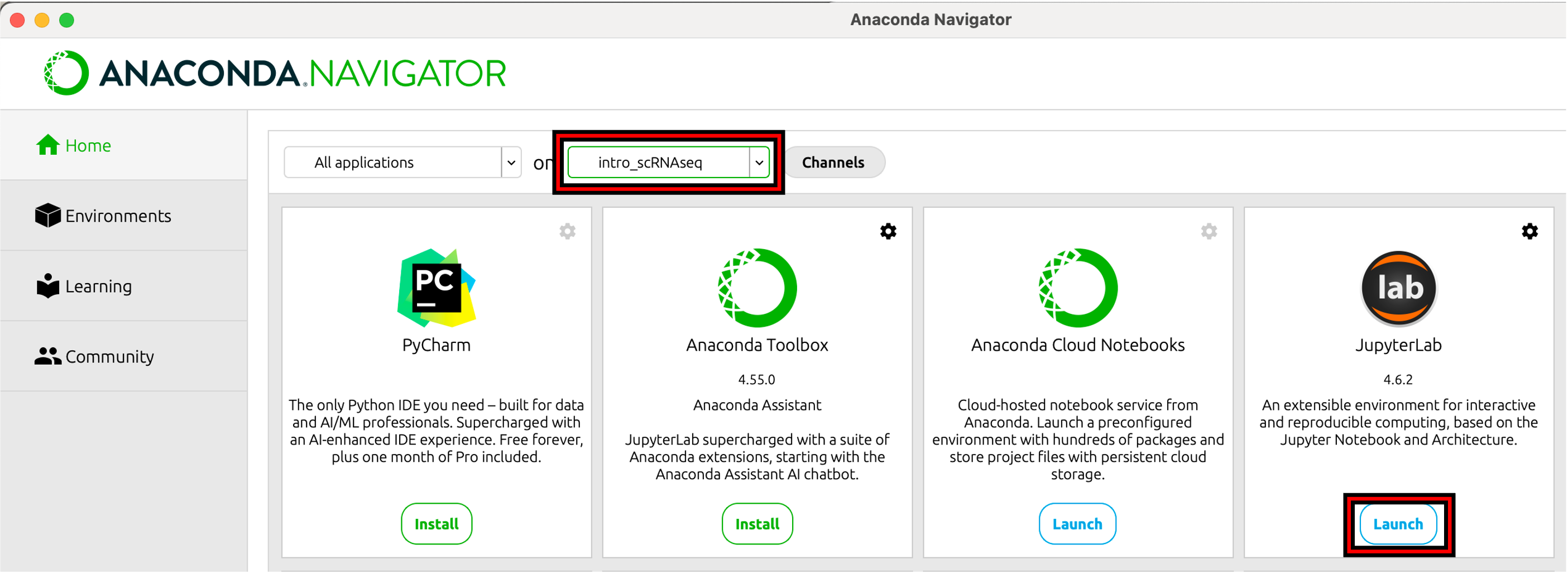This screenshot has width=1568, height=573.
Task: Click the Anaconda Toolbox title text
Action: [757, 345]
